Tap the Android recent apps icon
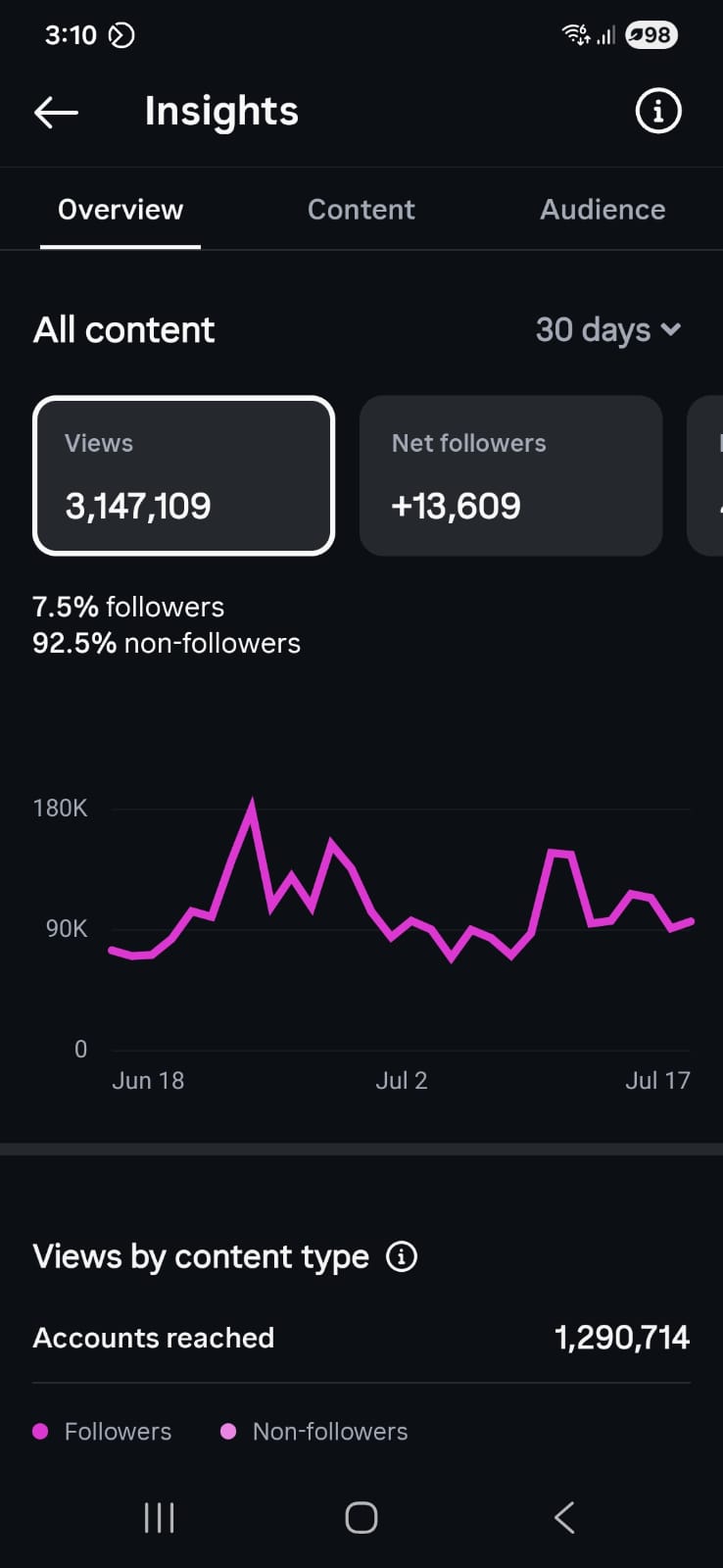 [159, 1518]
